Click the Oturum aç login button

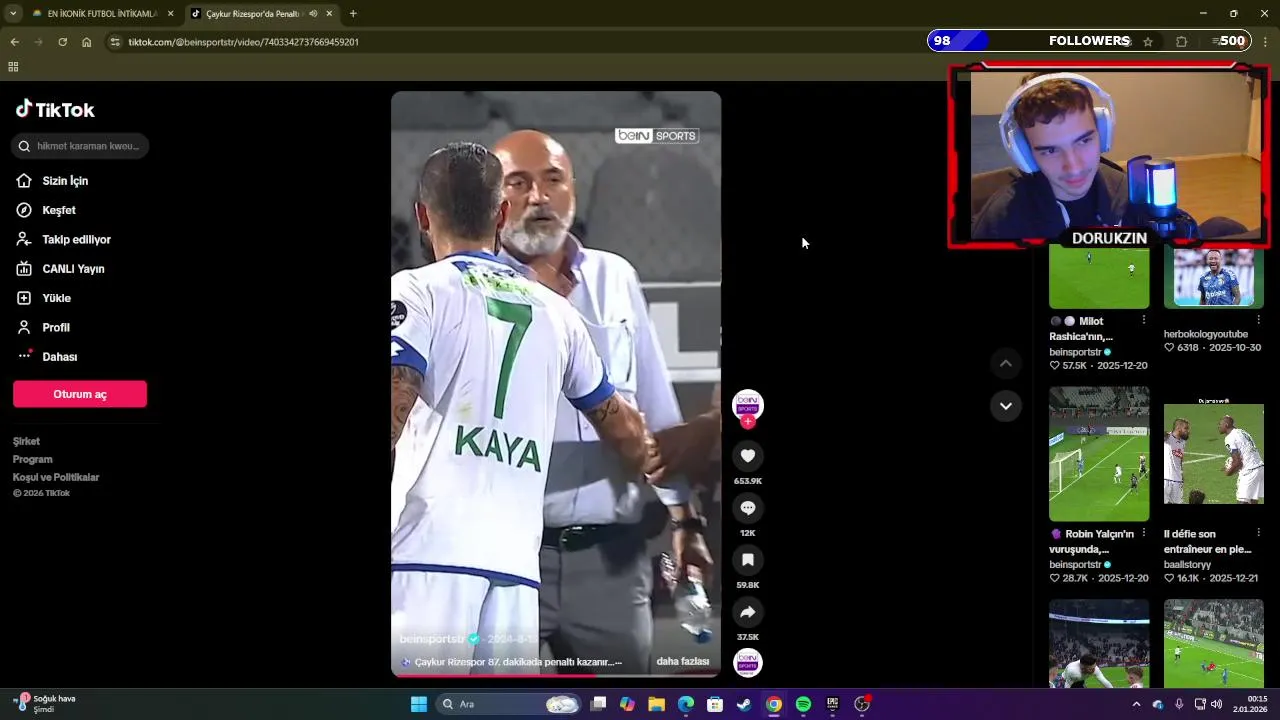[80, 394]
